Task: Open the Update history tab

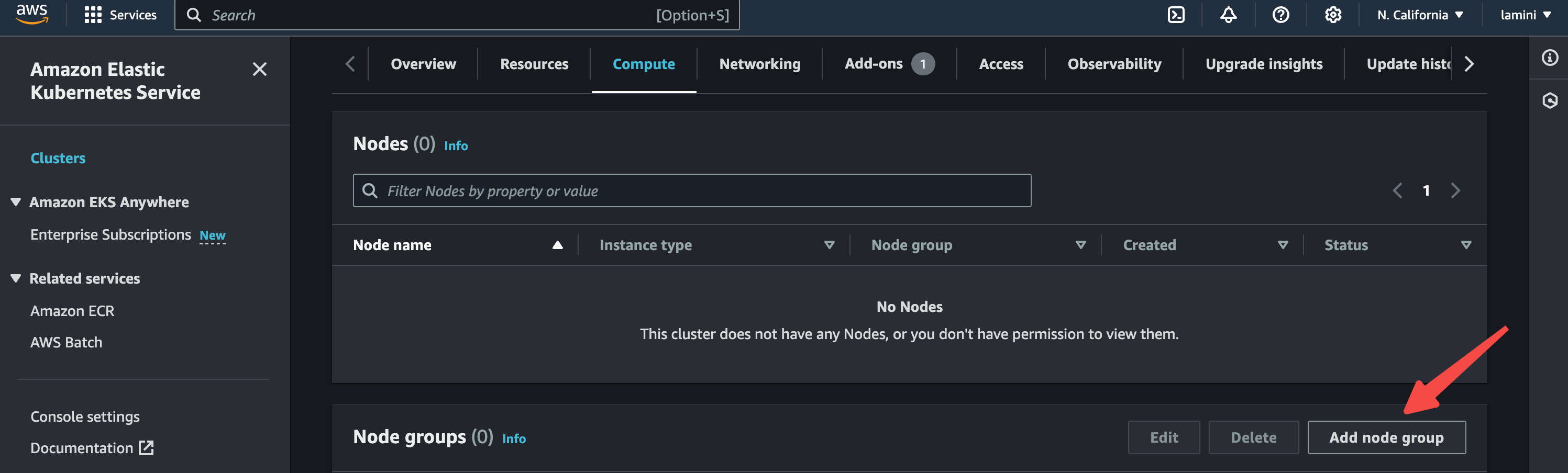Action: point(1408,64)
